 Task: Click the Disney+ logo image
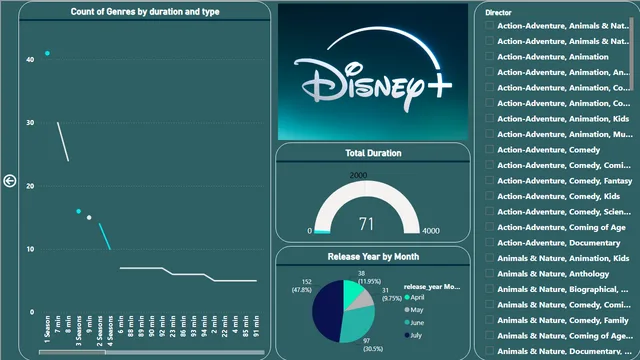(373, 72)
